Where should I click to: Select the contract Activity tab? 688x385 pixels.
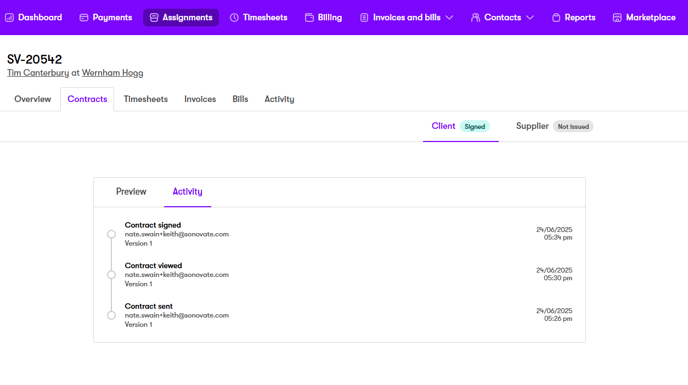click(187, 192)
